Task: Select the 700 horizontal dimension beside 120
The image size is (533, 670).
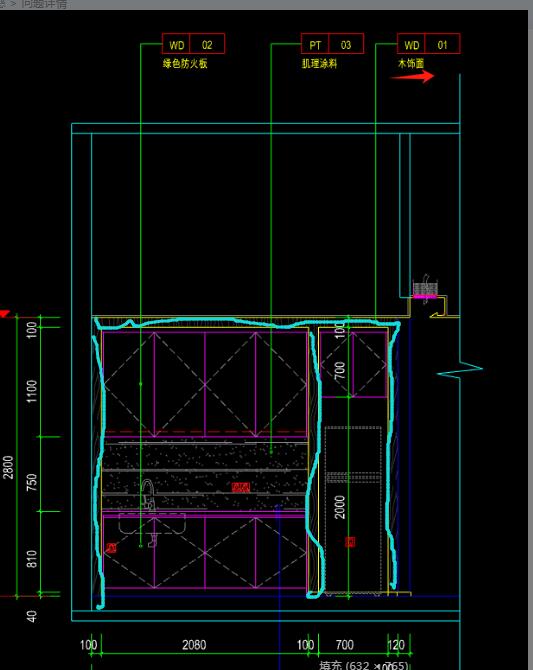Action: pos(344,645)
